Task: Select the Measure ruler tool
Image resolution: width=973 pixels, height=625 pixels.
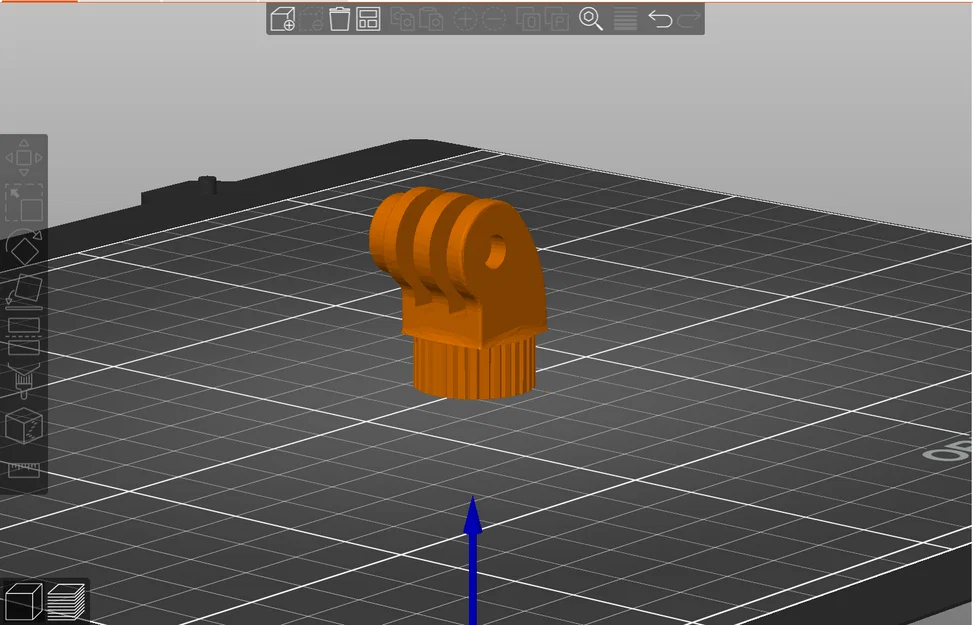Action: click(x=24, y=470)
